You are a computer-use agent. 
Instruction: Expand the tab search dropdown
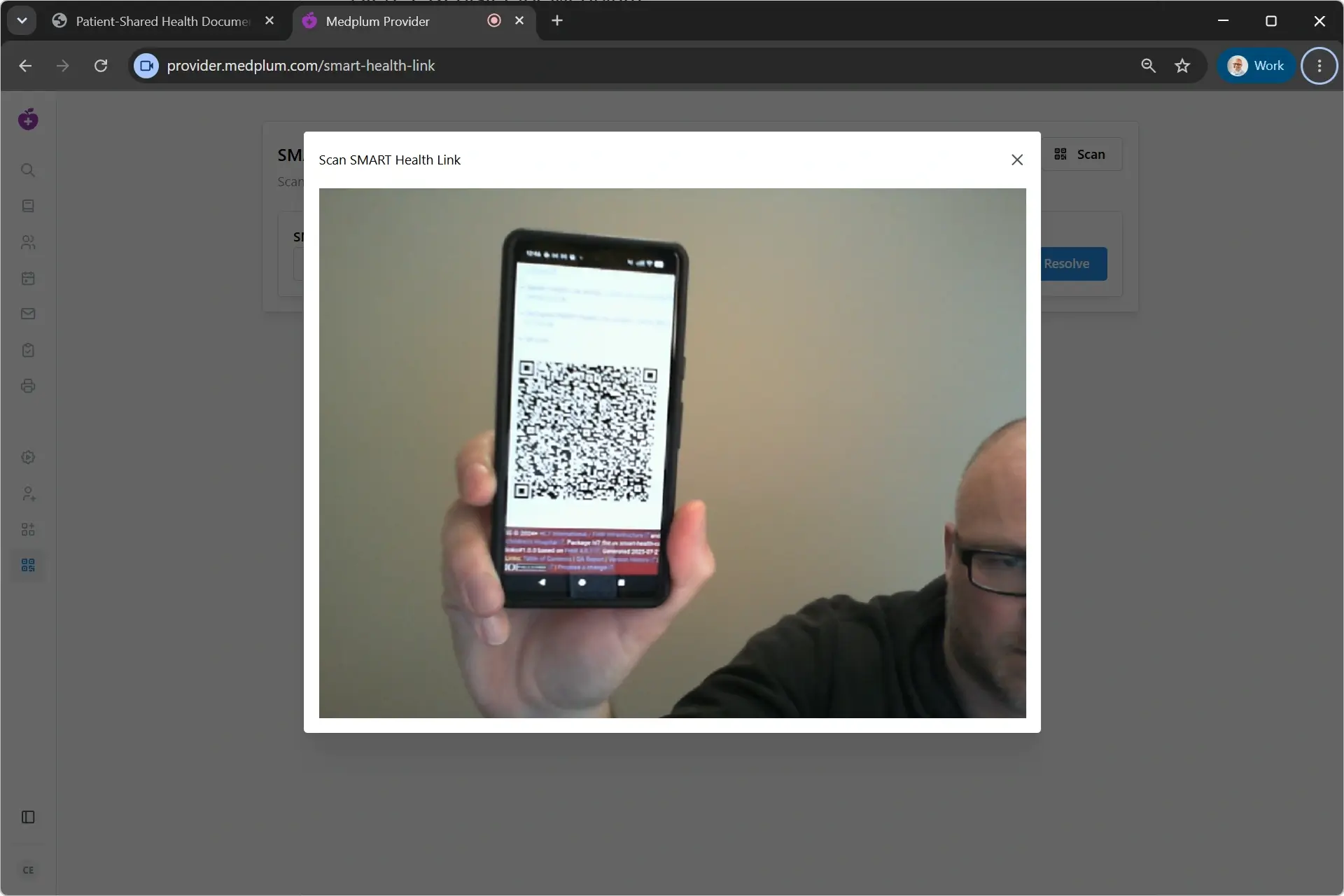pyautogui.click(x=22, y=21)
